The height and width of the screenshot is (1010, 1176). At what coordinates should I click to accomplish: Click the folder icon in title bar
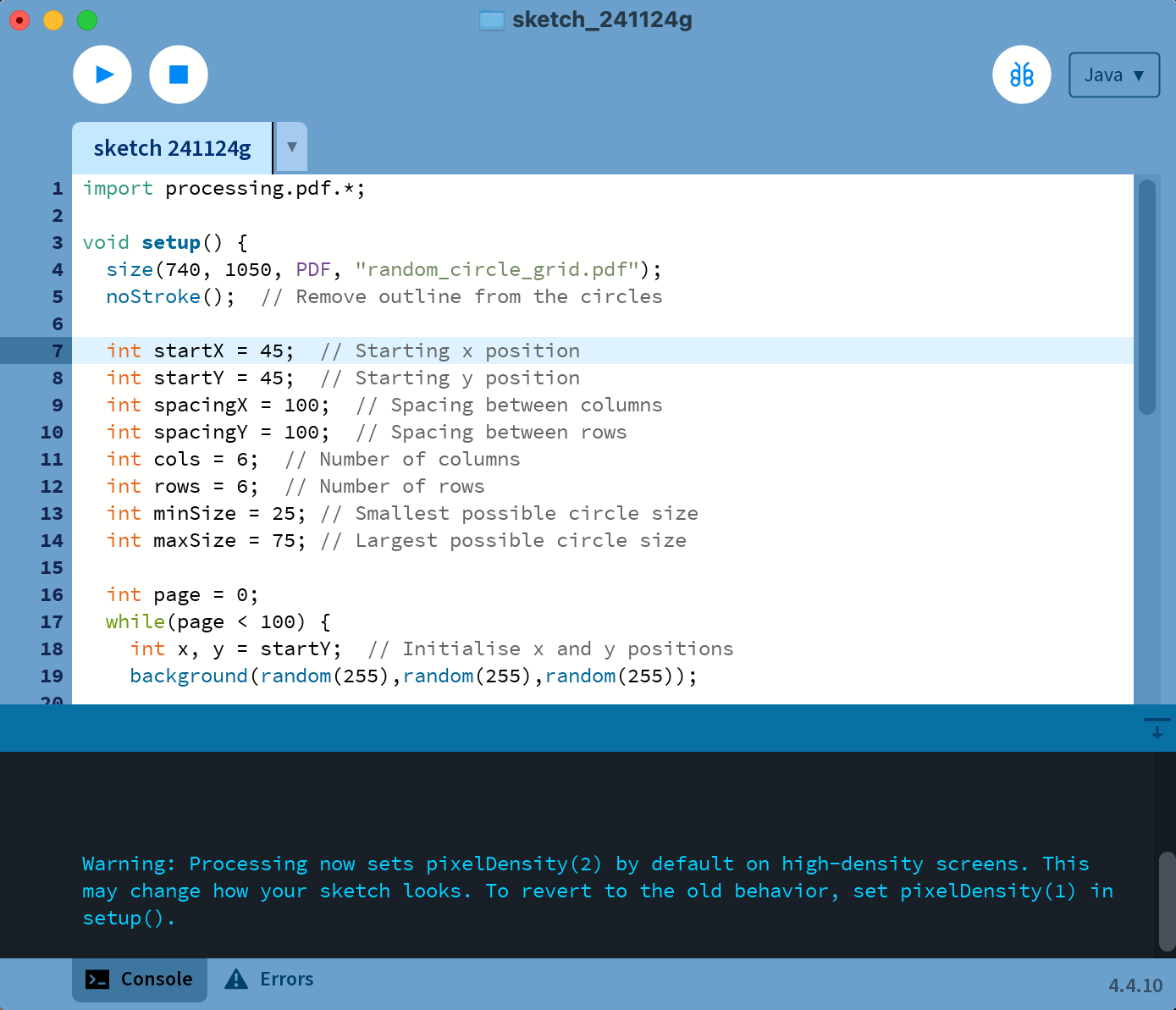pyautogui.click(x=492, y=20)
